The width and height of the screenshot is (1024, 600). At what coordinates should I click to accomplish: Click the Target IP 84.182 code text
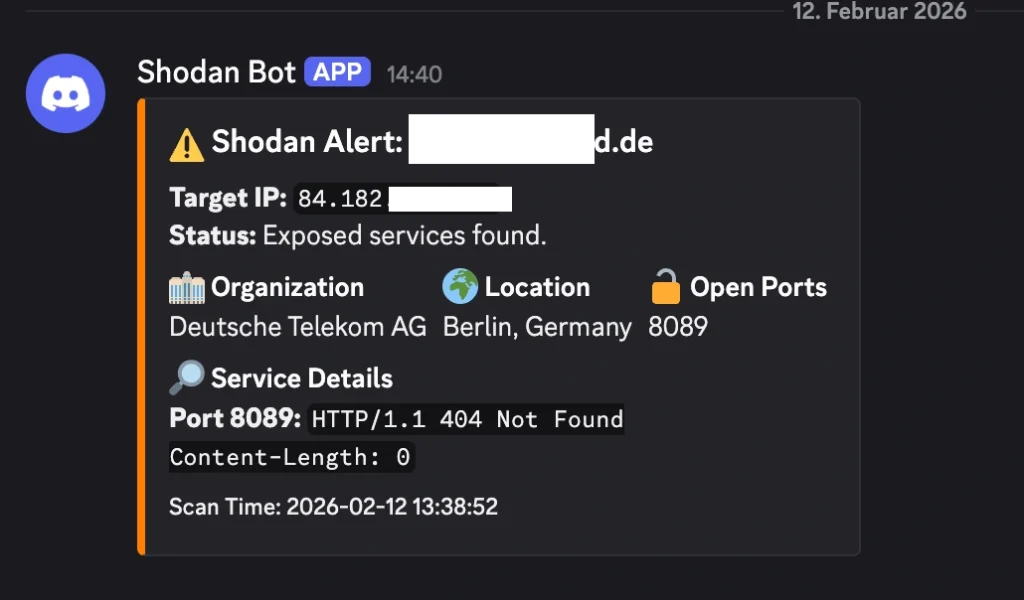[340, 199]
